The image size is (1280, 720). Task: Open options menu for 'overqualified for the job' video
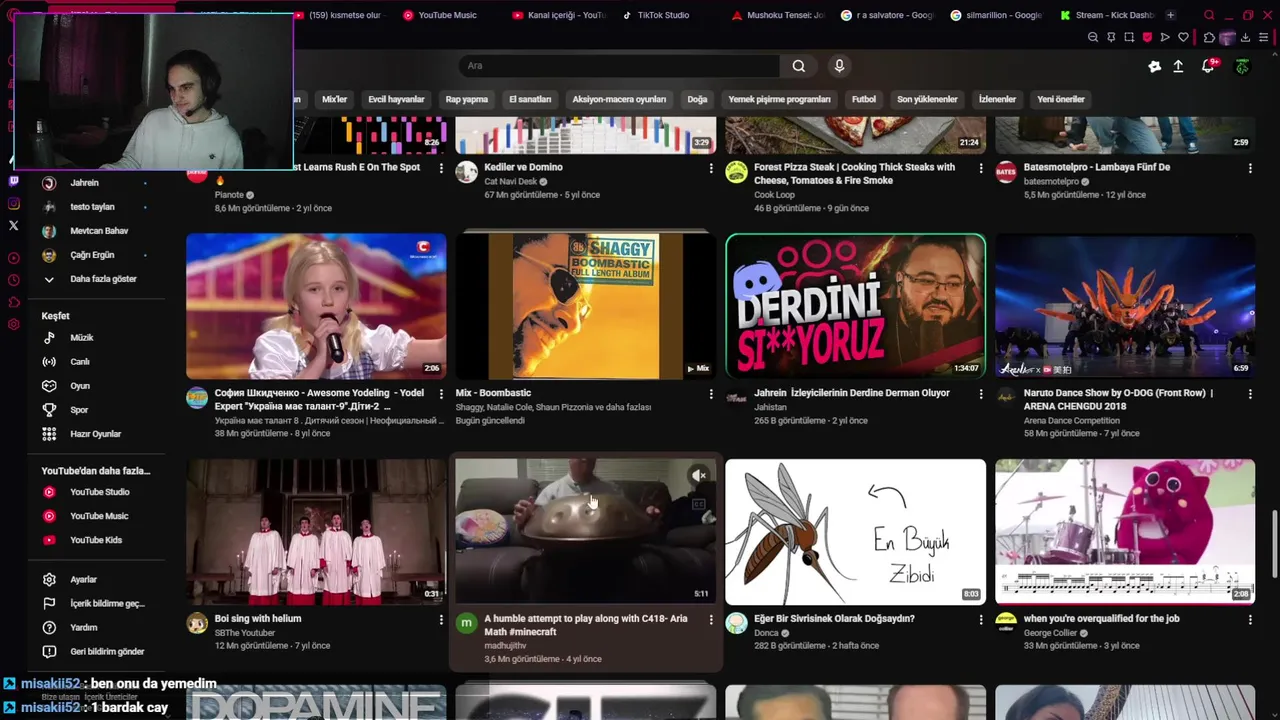[1250, 620]
